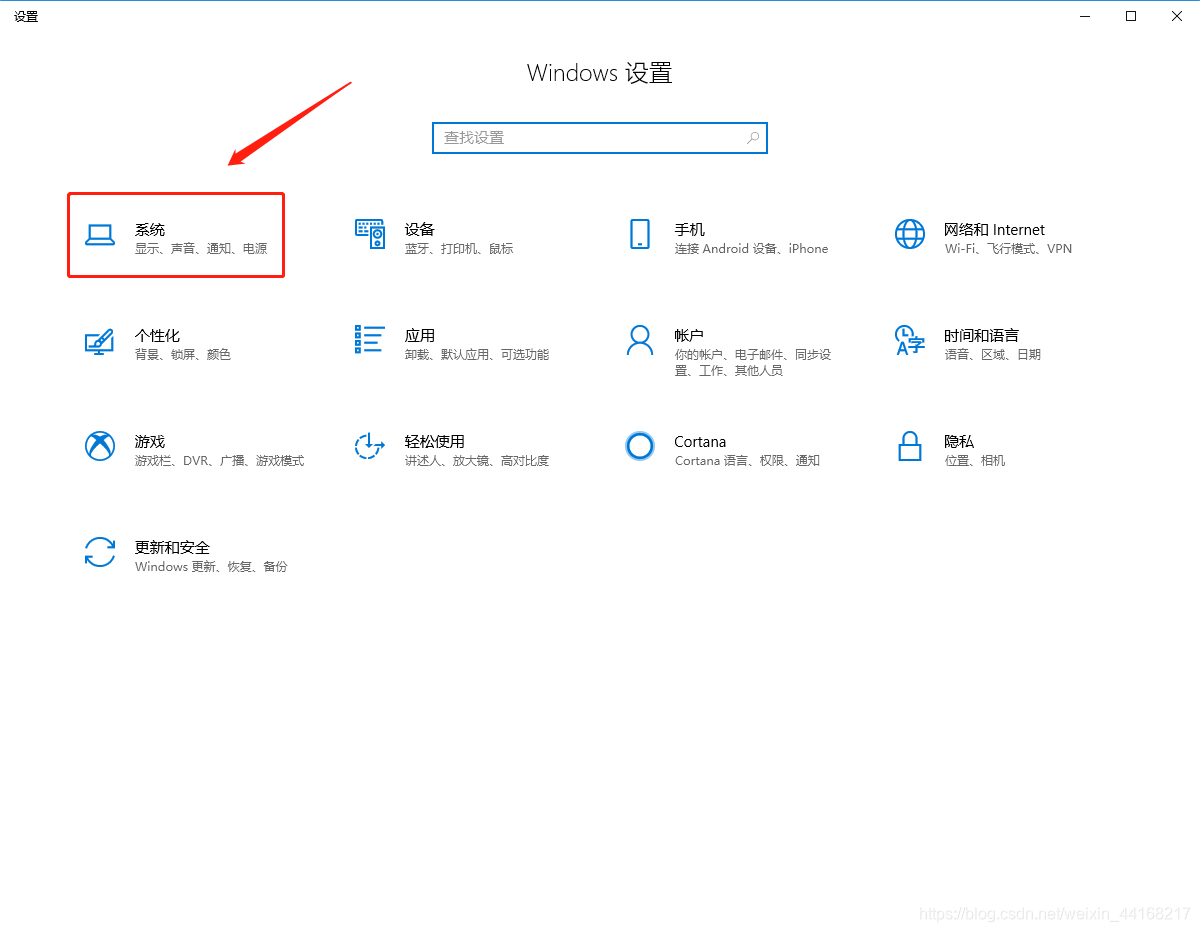Open the 帐户 settings title
This screenshot has width=1200, height=932.
(x=690, y=336)
